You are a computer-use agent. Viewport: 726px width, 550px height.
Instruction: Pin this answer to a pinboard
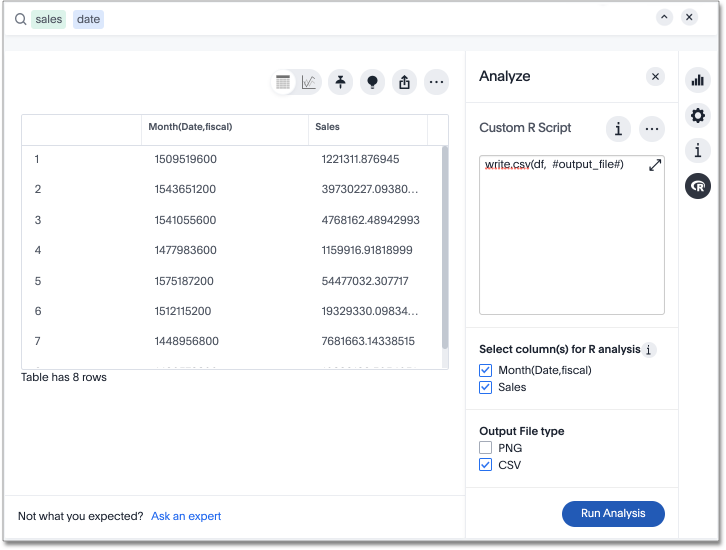341,83
